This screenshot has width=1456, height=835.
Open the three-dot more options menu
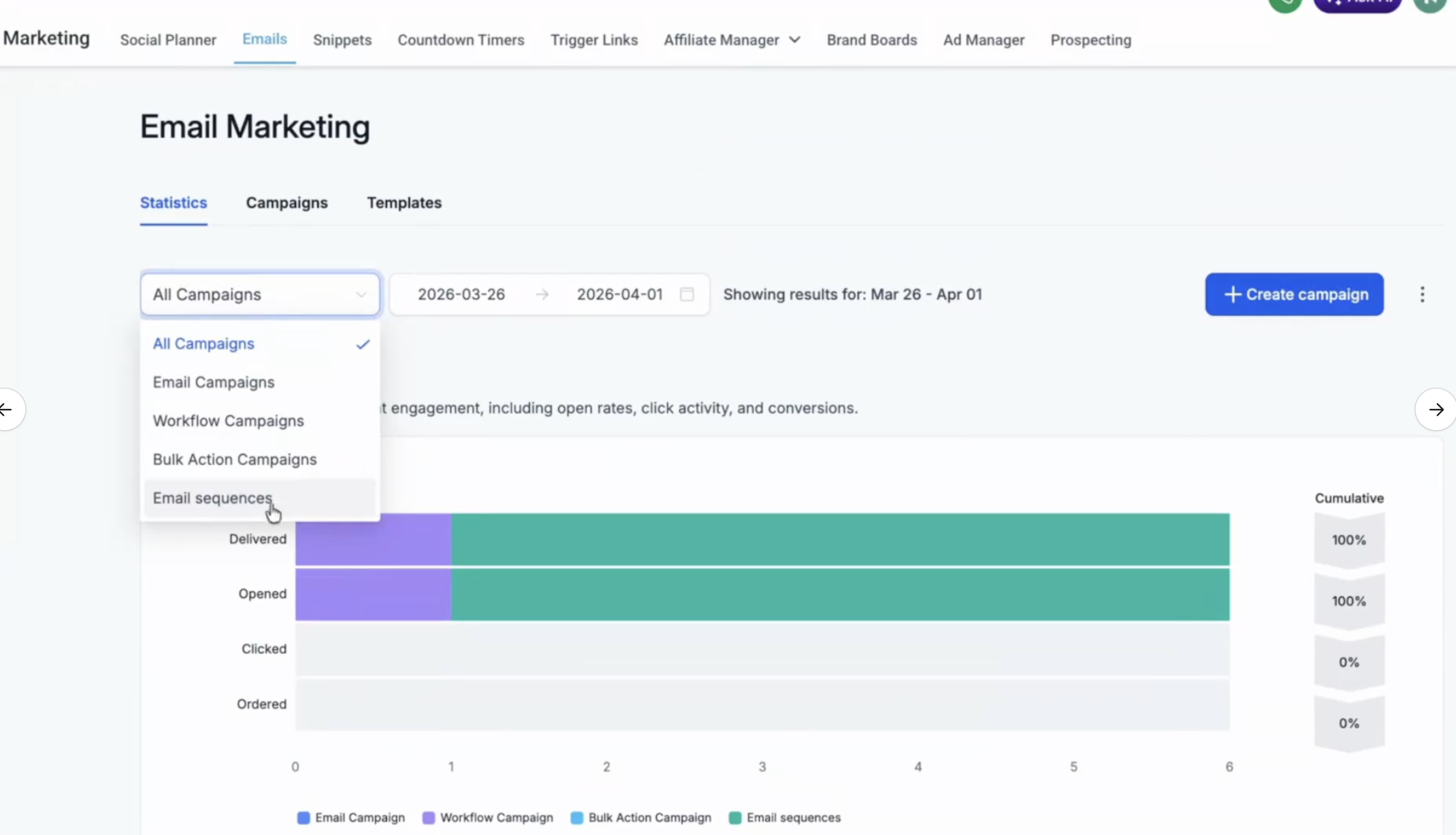click(1422, 294)
